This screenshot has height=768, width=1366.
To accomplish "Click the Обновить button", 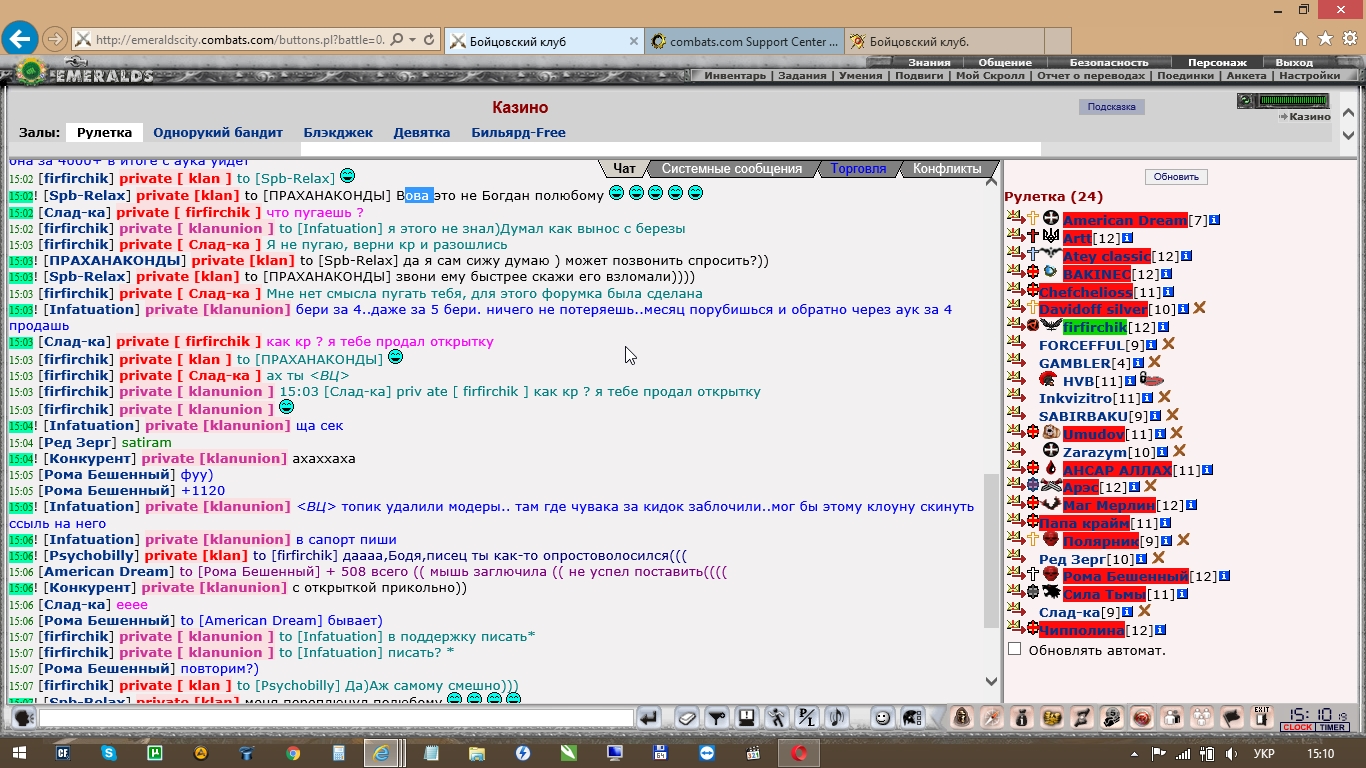I will pyautogui.click(x=1176, y=177).
